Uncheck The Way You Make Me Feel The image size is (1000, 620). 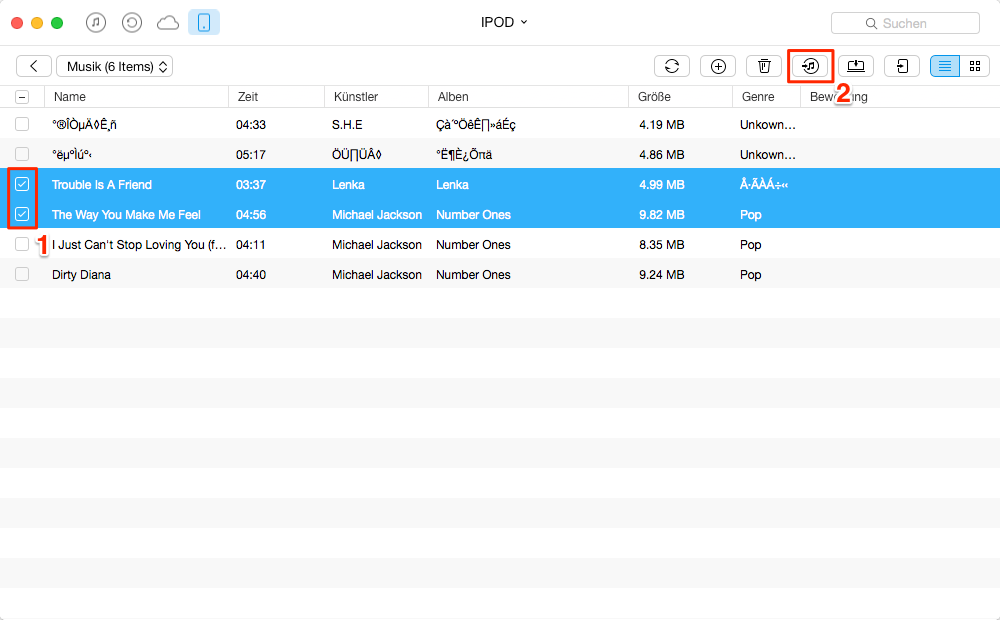pyautogui.click(x=22, y=214)
